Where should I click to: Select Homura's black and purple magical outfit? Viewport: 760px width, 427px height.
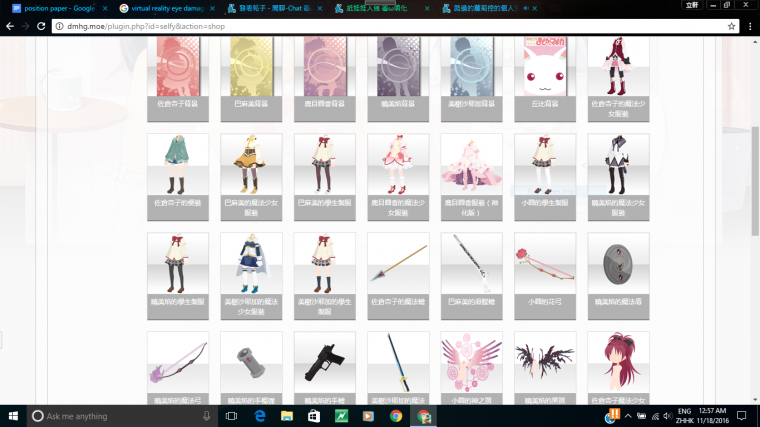tap(618, 177)
